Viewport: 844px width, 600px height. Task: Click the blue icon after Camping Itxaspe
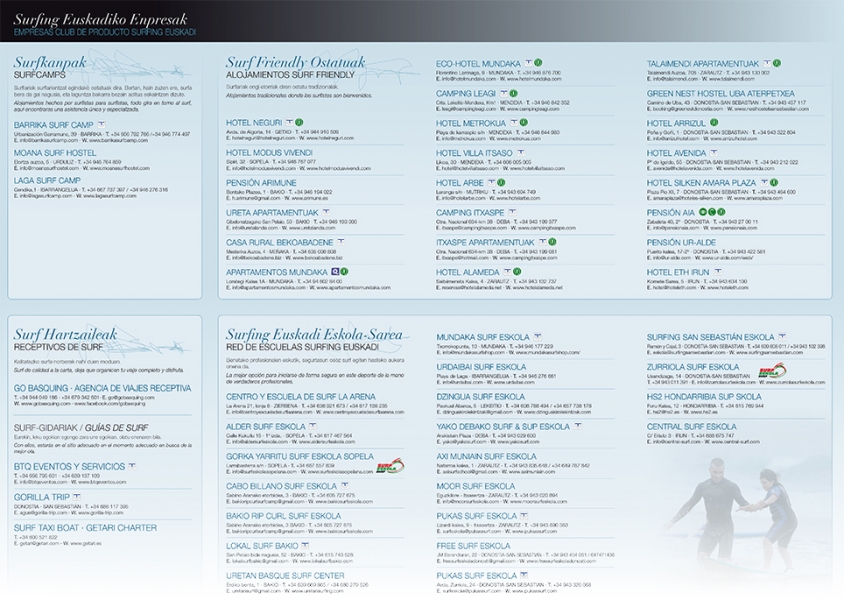[x=512, y=212]
